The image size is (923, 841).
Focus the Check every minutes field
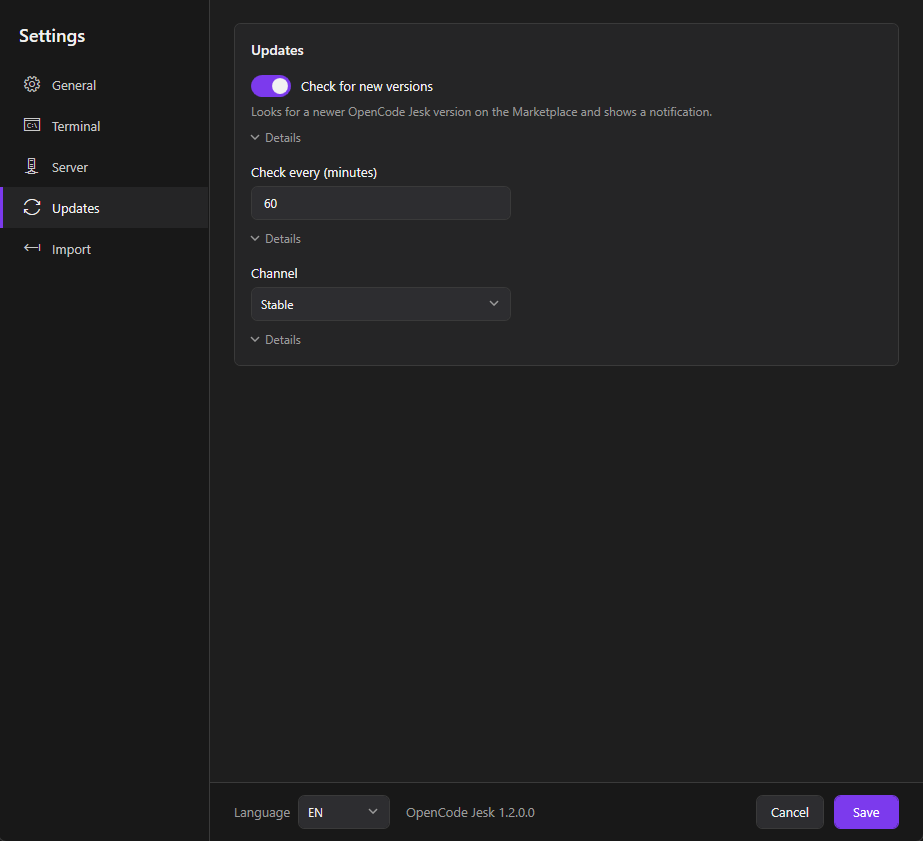381,203
